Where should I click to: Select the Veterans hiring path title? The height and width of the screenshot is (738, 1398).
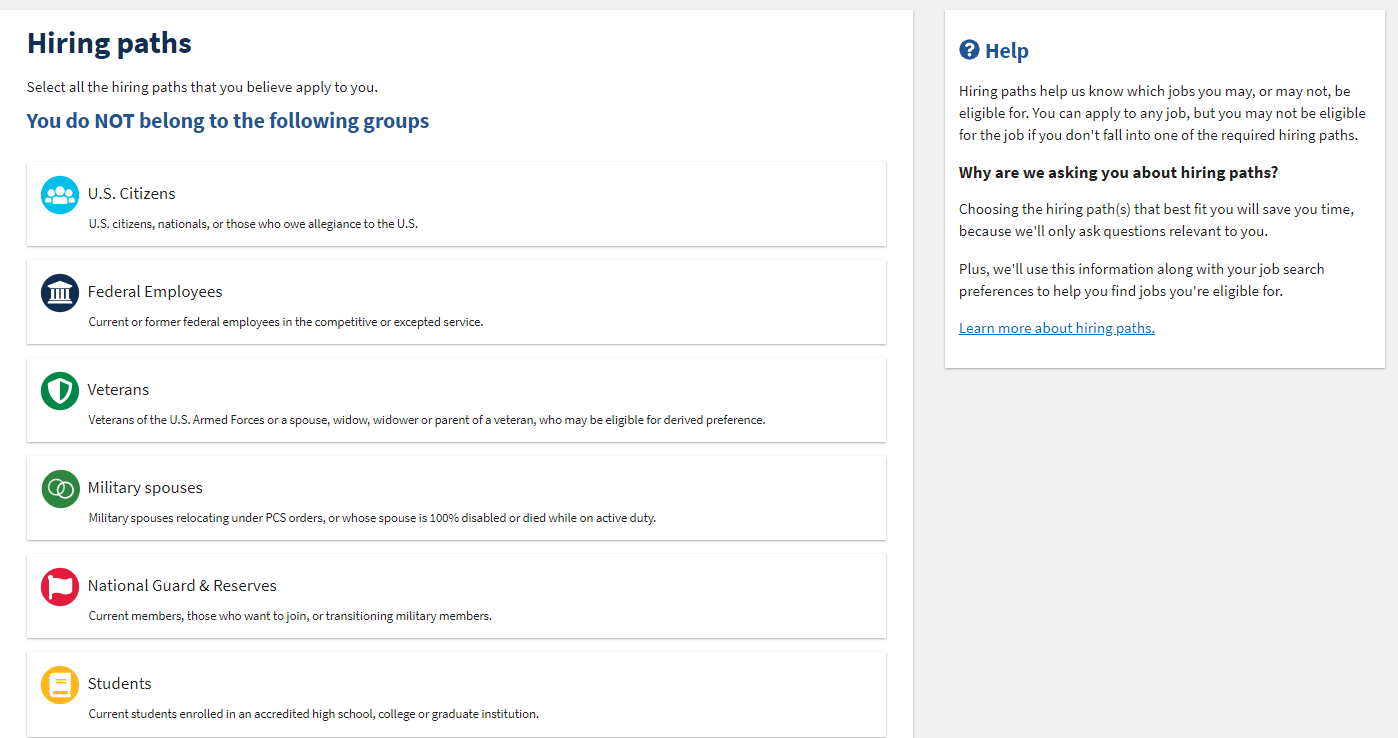[x=118, y=390]
